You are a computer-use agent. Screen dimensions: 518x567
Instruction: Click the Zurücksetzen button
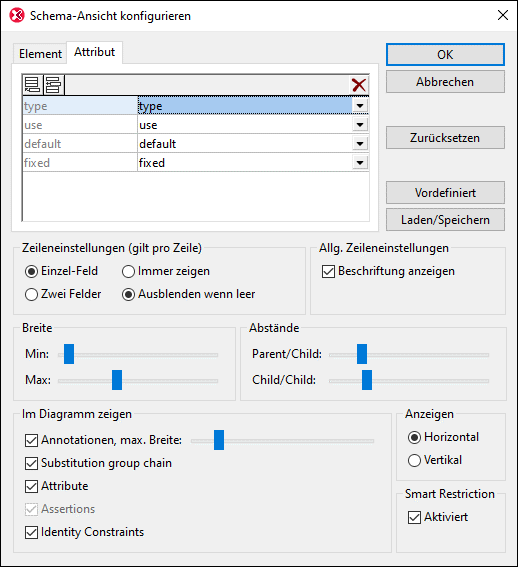[445, 138]
